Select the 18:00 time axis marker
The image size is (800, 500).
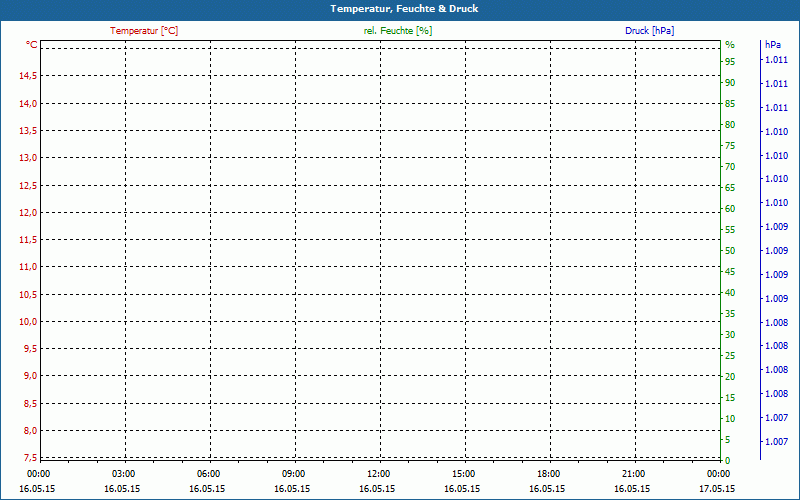click(548, 474)
